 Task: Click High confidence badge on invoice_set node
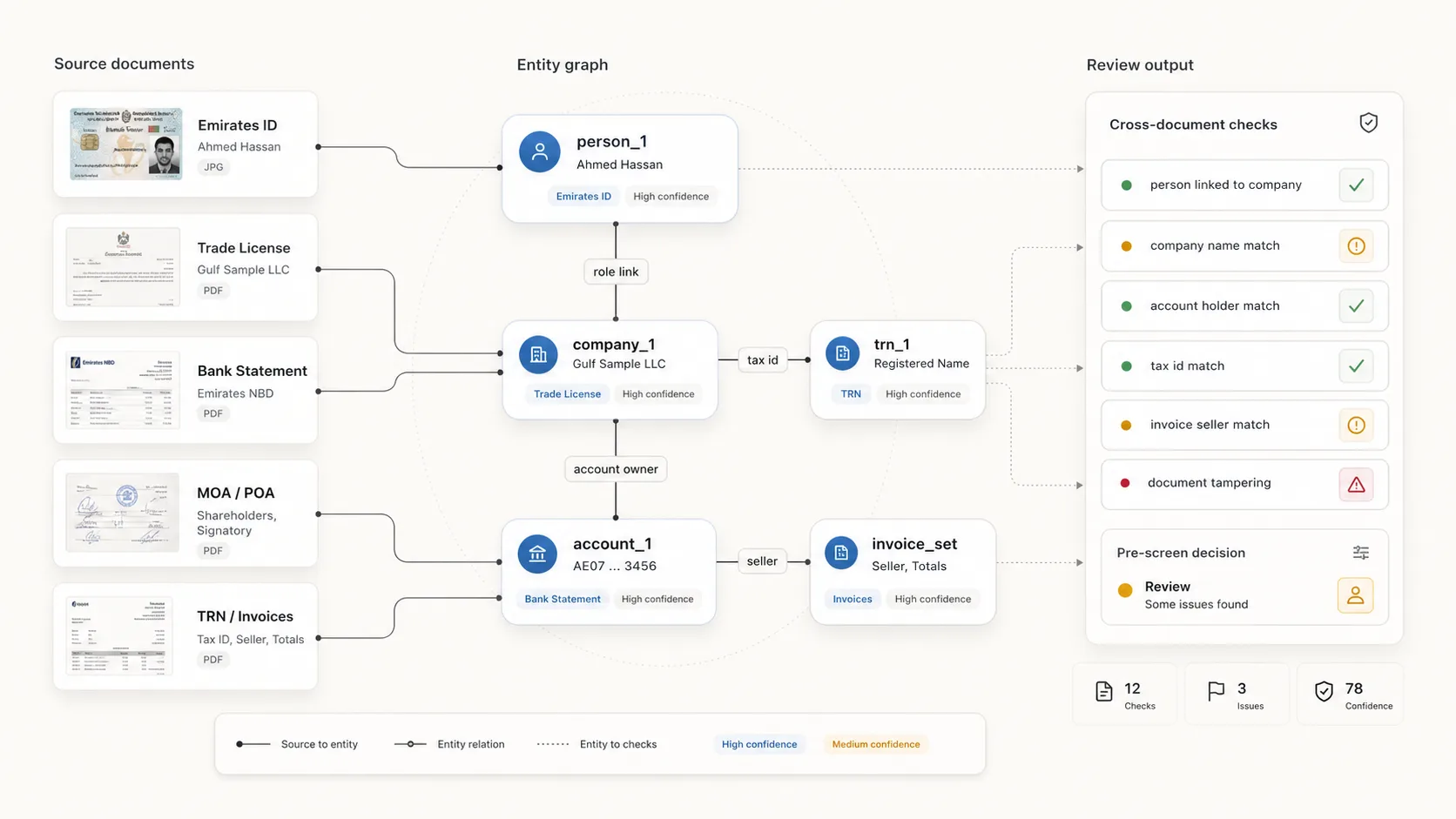pos(933,599)
